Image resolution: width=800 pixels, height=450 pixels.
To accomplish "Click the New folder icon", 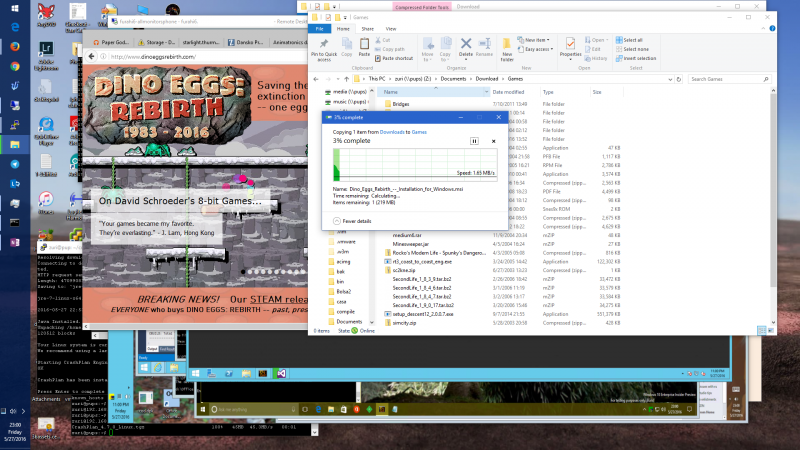I will 507,47.
